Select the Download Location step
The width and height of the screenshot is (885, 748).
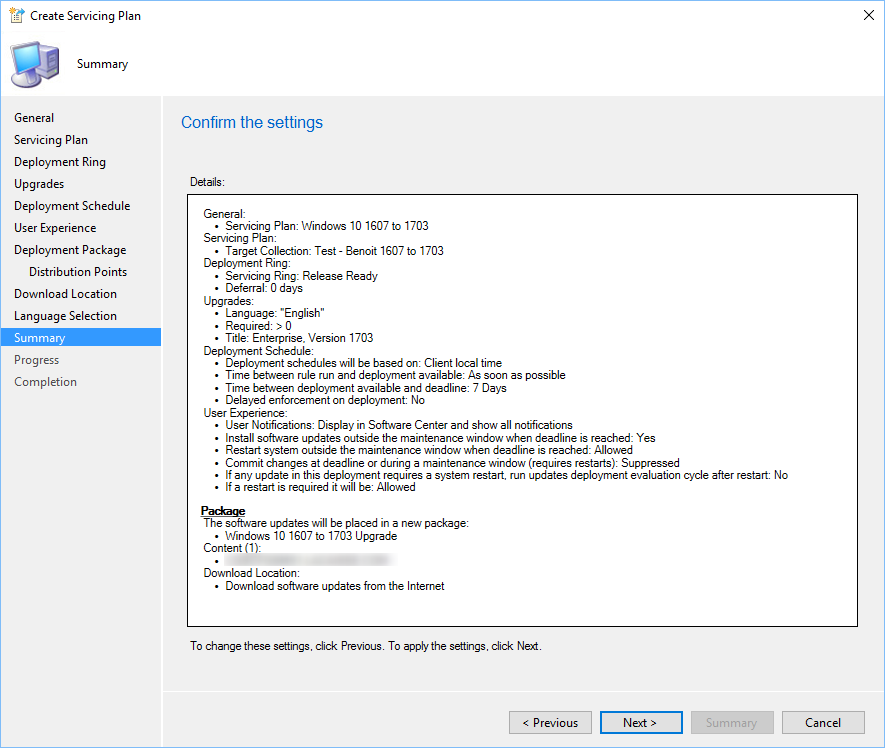tap(65, 294)
